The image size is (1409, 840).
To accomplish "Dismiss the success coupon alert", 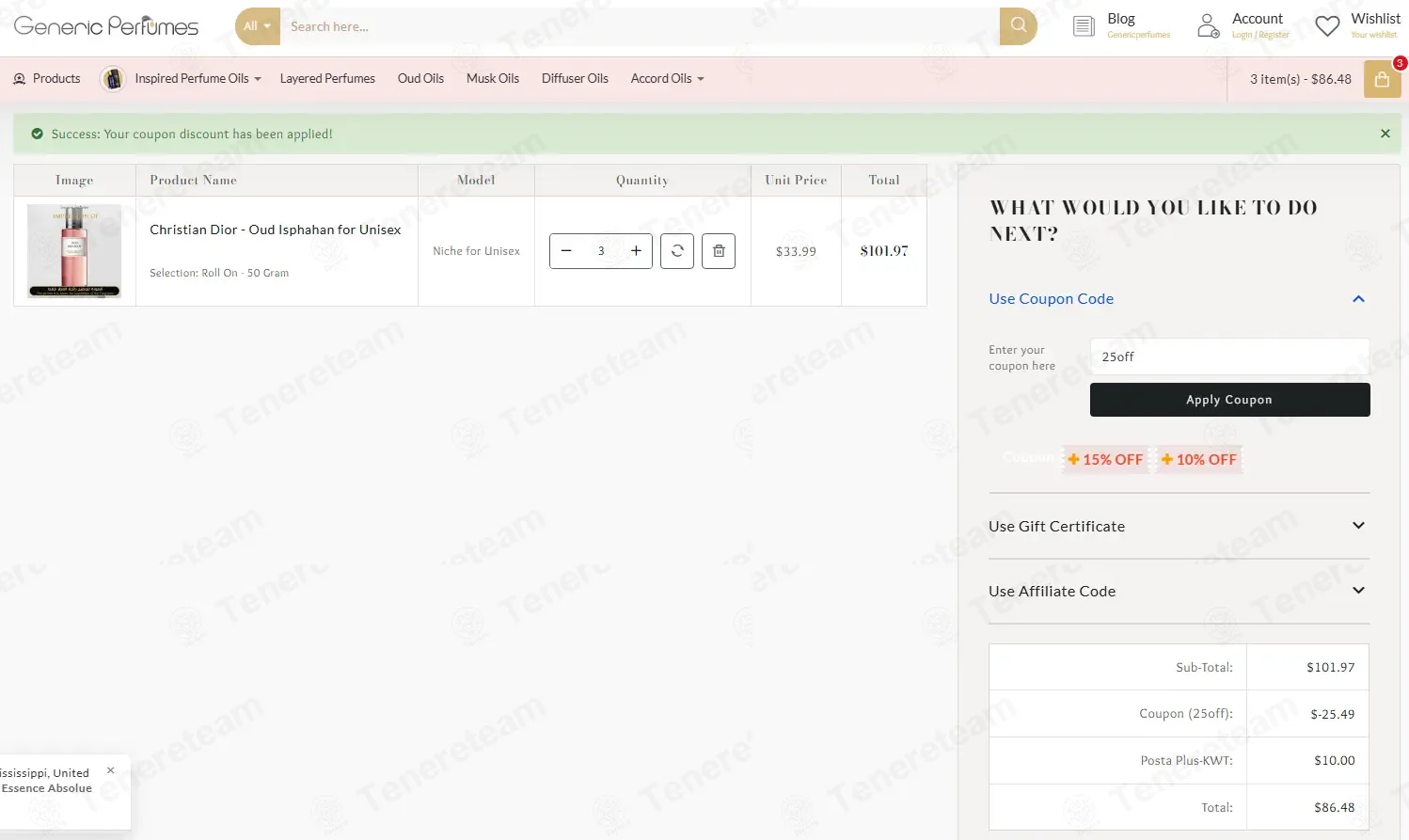I will 1385,134.
